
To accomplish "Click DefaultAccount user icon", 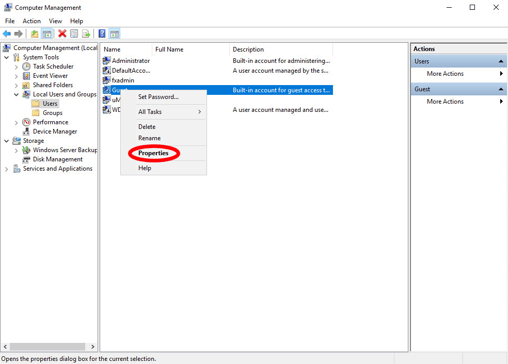I will (106, 70).
